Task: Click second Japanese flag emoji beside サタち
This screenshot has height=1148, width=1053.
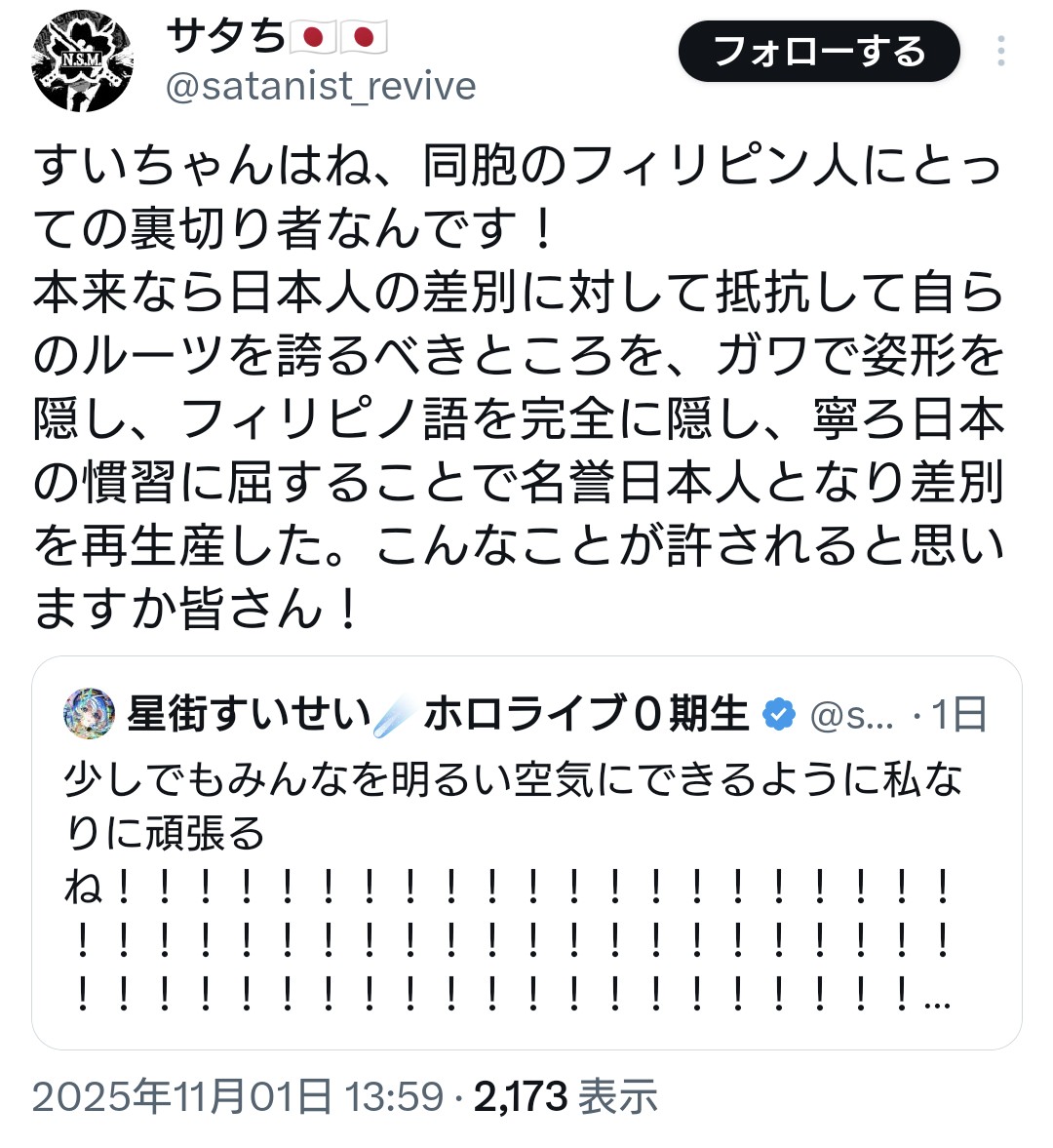Action: (363, 38)
